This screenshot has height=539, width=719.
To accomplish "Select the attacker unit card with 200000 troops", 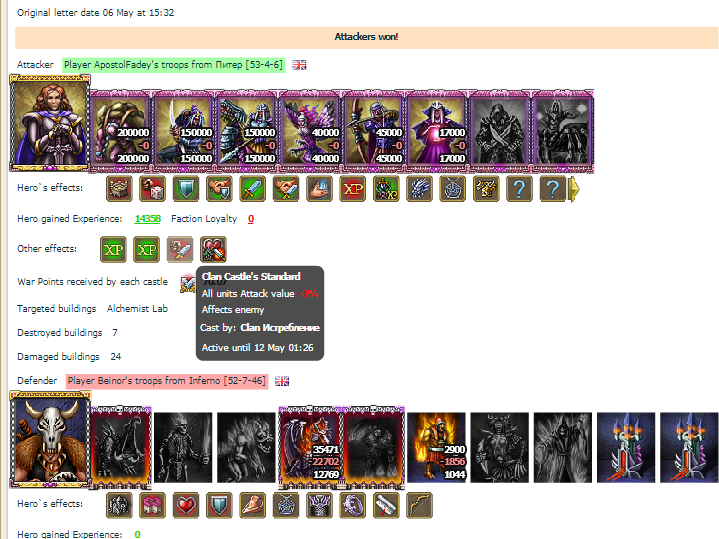I will point(121,131).
